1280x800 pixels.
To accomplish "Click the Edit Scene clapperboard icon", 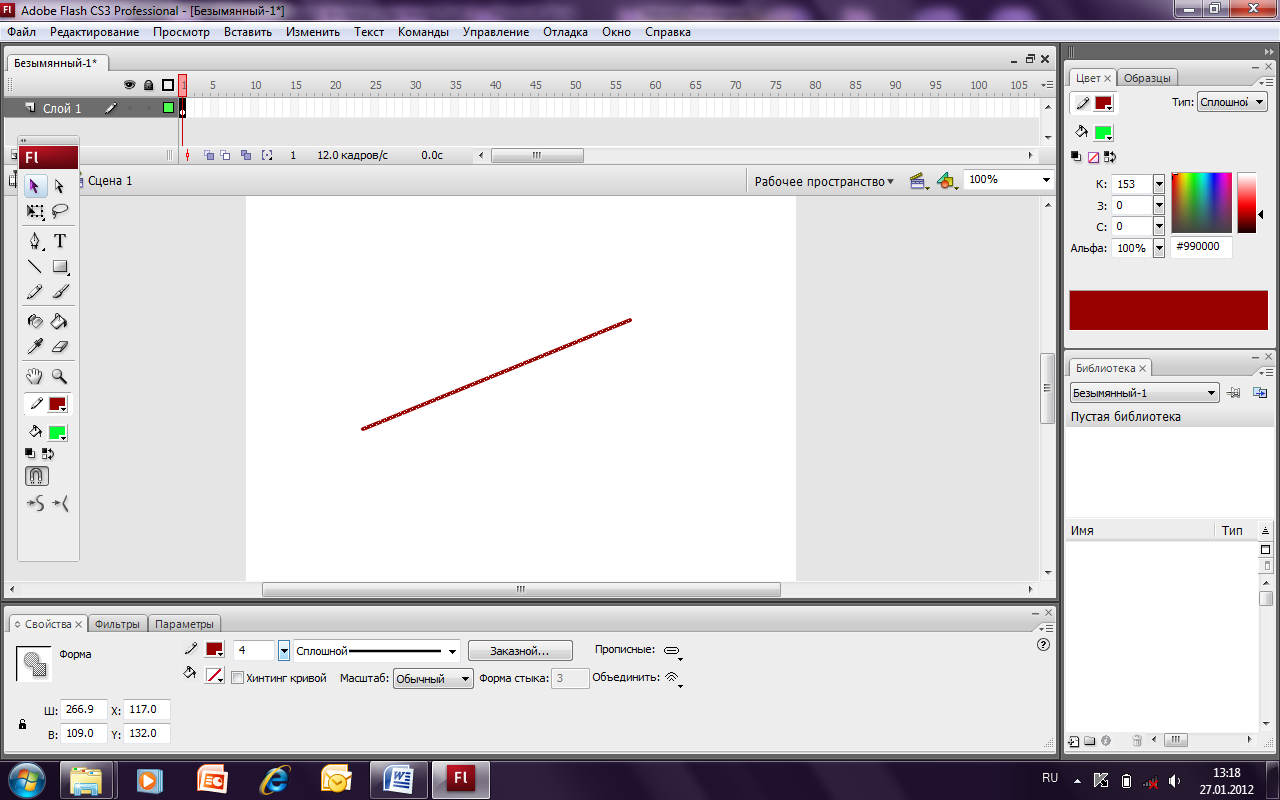I will pos(917,181).
